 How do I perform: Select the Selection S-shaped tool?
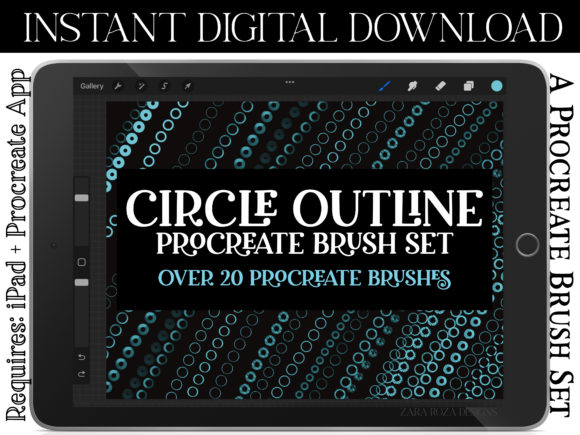[165, 86]
